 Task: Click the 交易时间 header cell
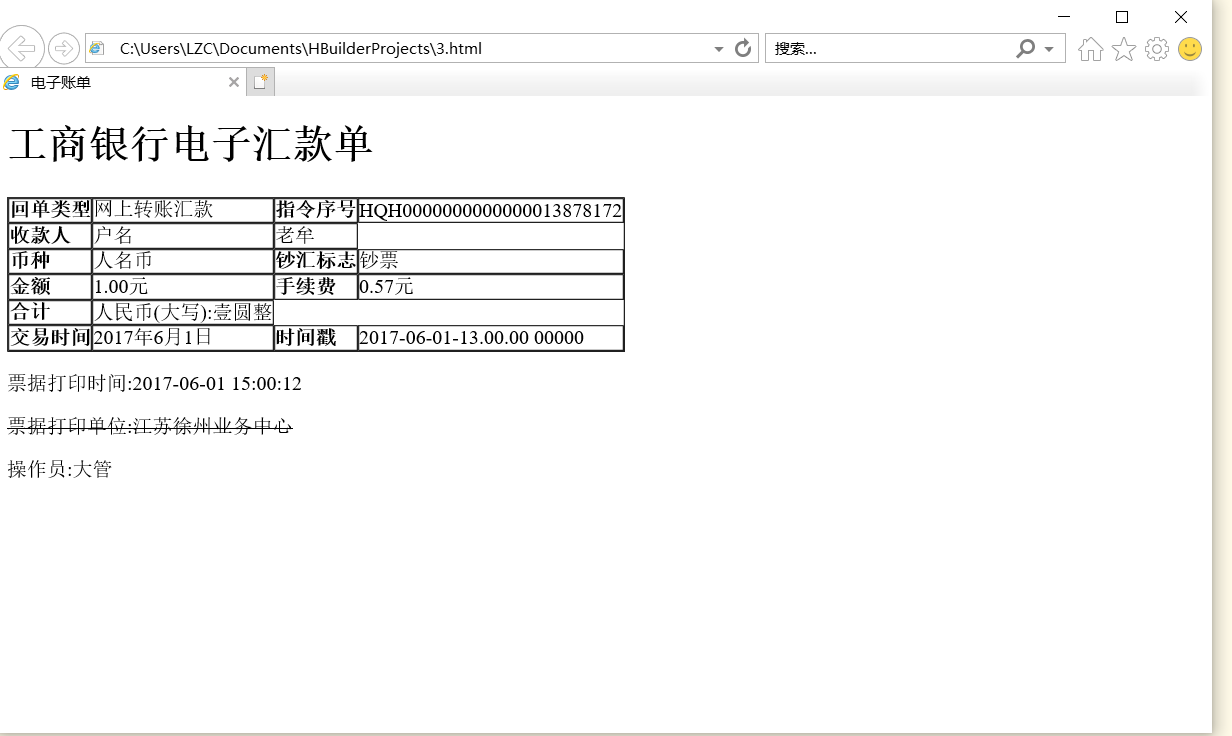(50, 338)
